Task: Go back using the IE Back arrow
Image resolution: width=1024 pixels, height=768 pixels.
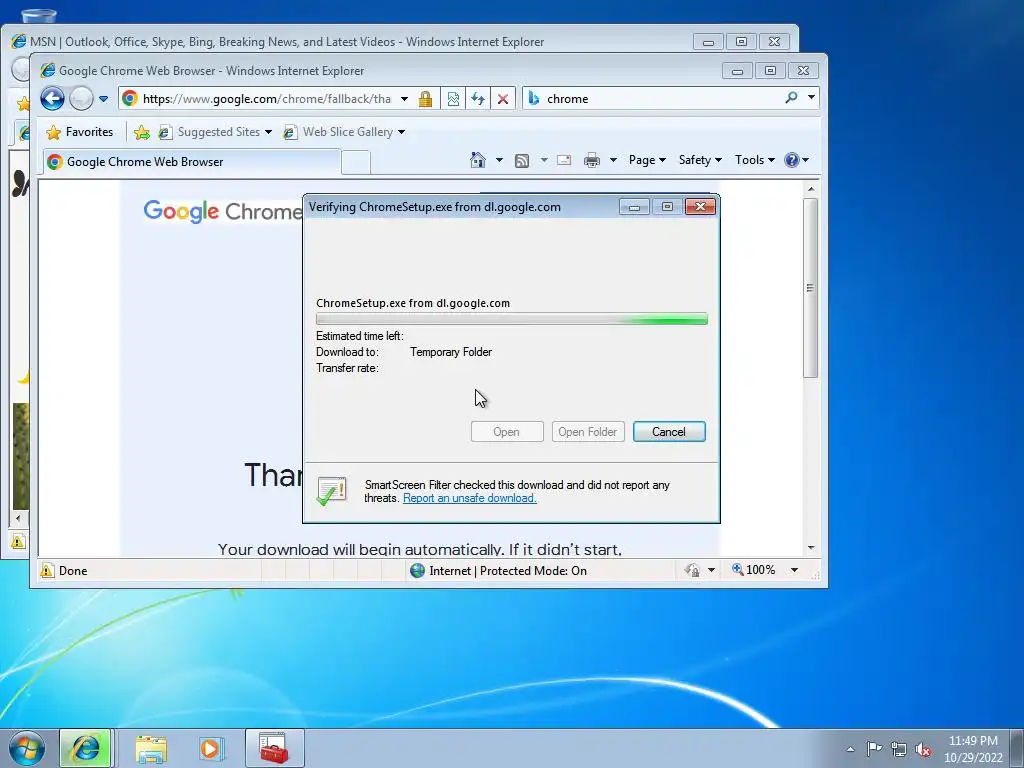Action: [x=52, y=99]
